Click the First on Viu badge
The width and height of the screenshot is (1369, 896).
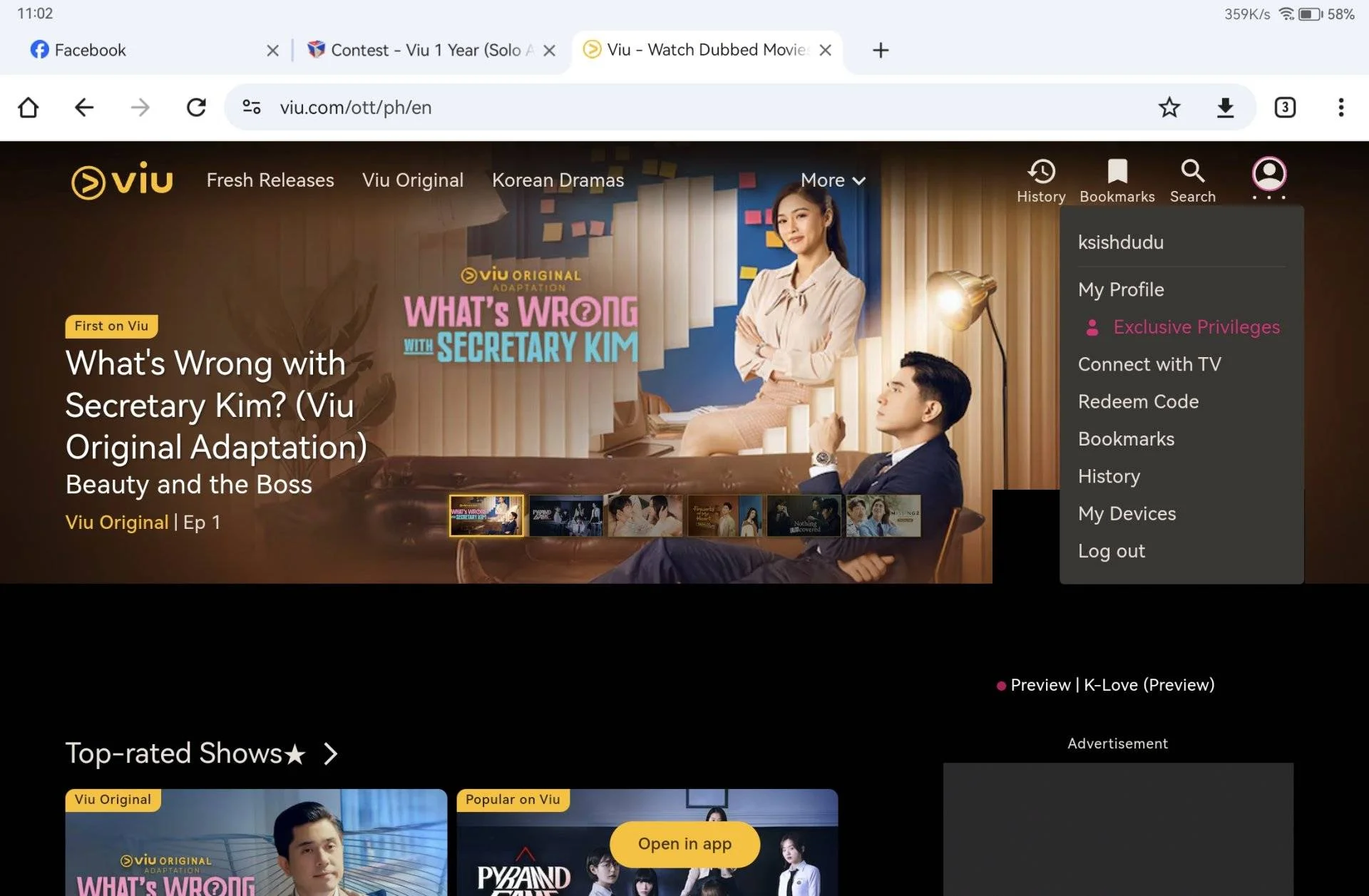tap(111, 326)
